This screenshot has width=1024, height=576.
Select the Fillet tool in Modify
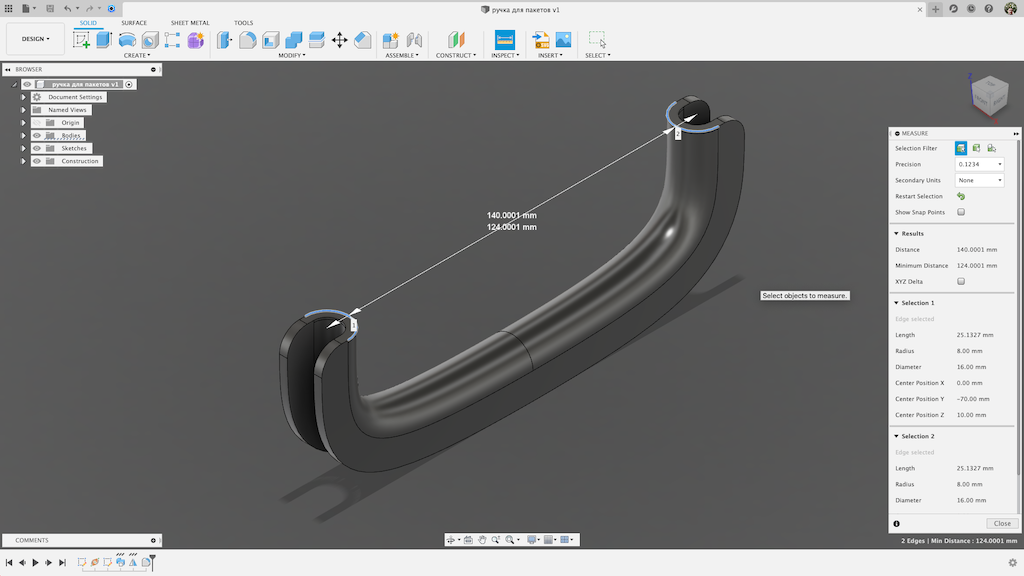pyautogui.click(x=248, y=40)
